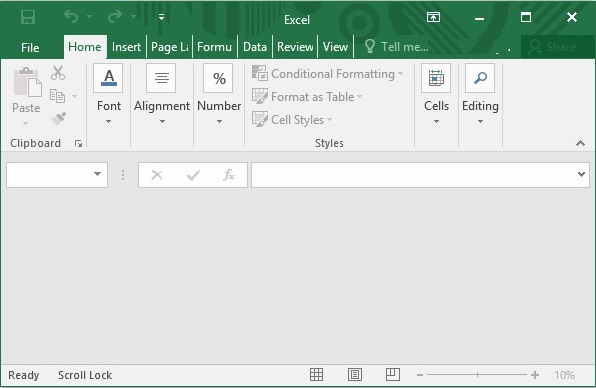Screen dimensions: 596x388
Task: Select the View tab
Action: 335,47
